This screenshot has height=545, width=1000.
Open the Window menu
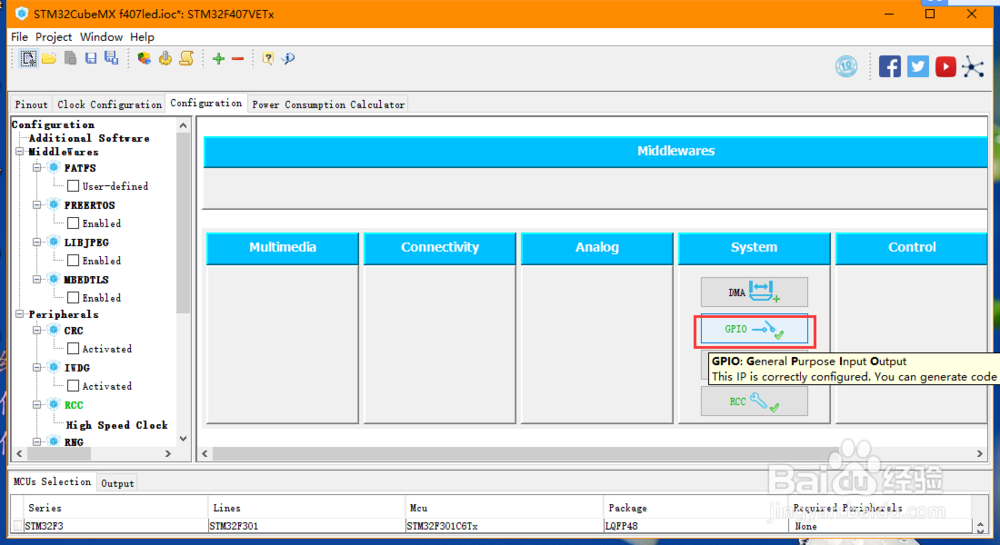[x=101, y=37]
